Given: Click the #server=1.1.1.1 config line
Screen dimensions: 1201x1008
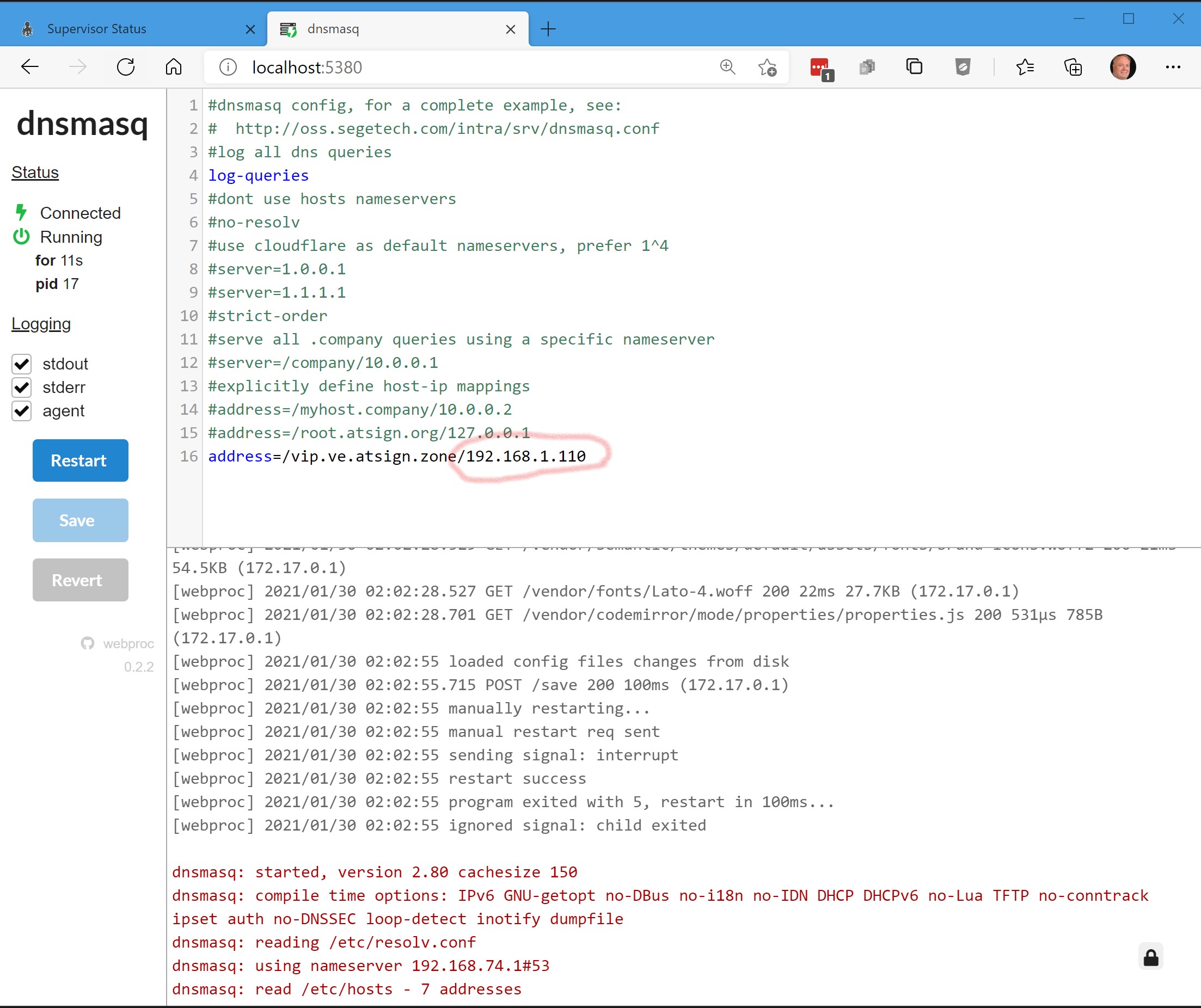Looking at the screenshot, I should [x=277, y=293].
